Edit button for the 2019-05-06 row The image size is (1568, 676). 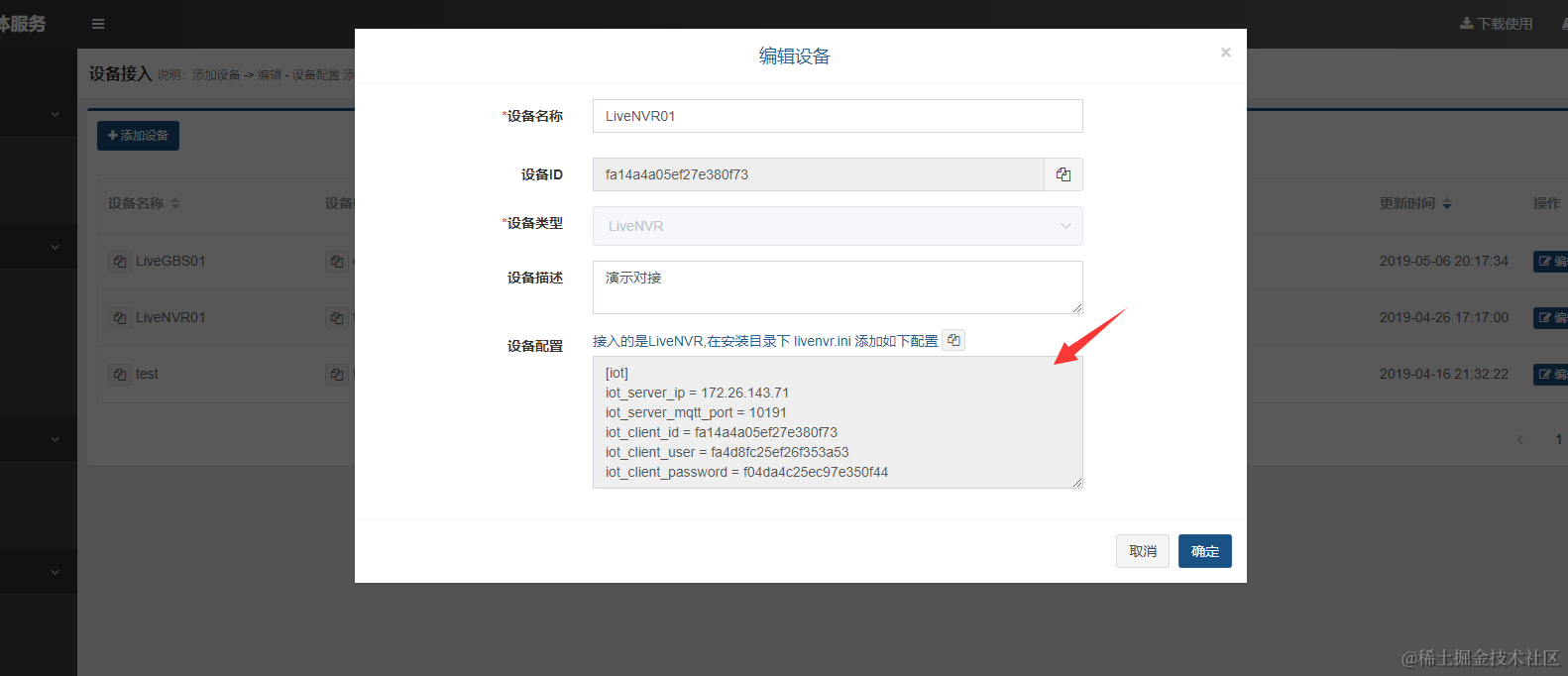click(1551, 262)
